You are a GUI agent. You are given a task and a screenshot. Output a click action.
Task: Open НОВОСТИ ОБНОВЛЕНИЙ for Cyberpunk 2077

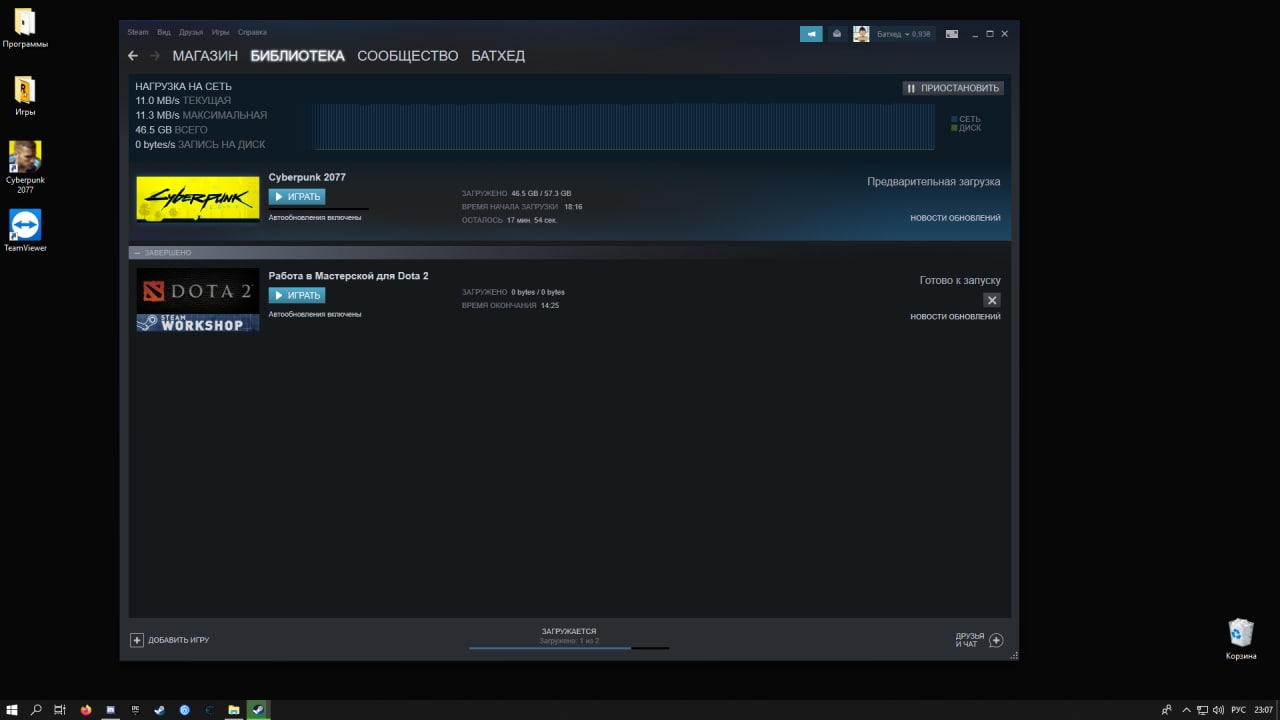(x=955, y=218)
